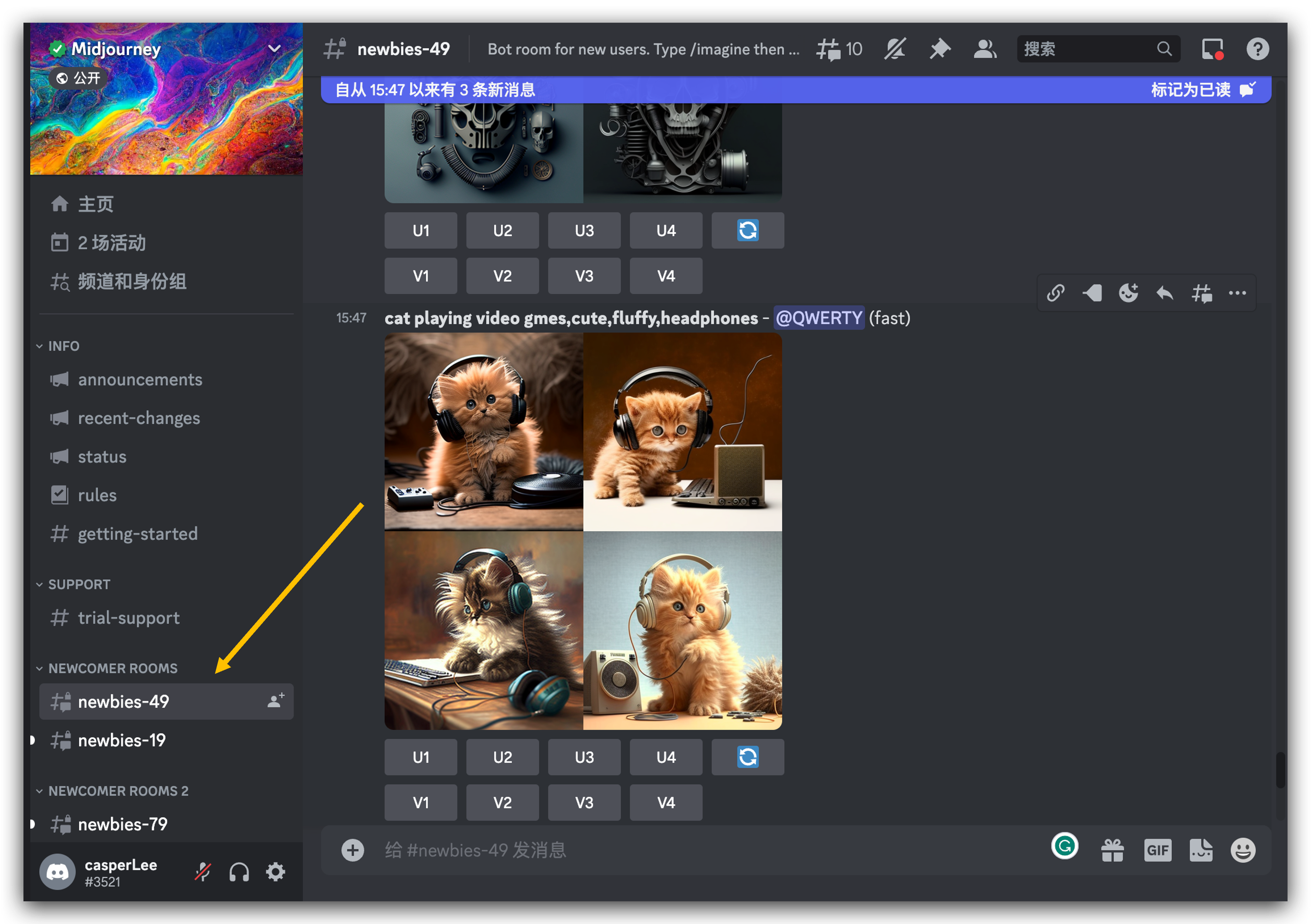Open the newbies-19 channel
1311x924 pixels.
[166, 740]
